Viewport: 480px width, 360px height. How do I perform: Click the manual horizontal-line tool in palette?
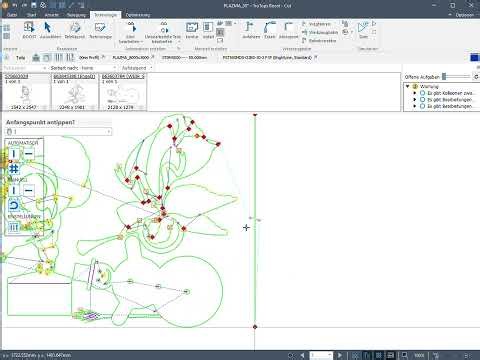click(x=29, y=191)
